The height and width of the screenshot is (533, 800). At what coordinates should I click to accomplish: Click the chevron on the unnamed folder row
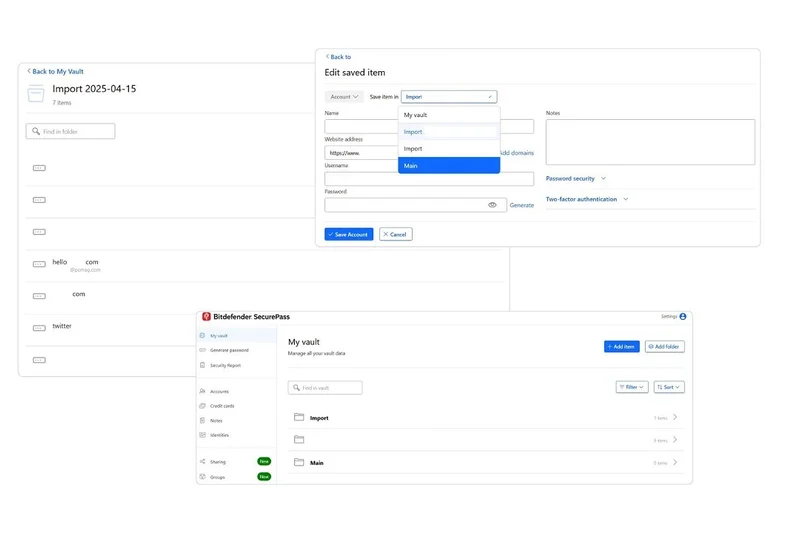pos(675,439)
